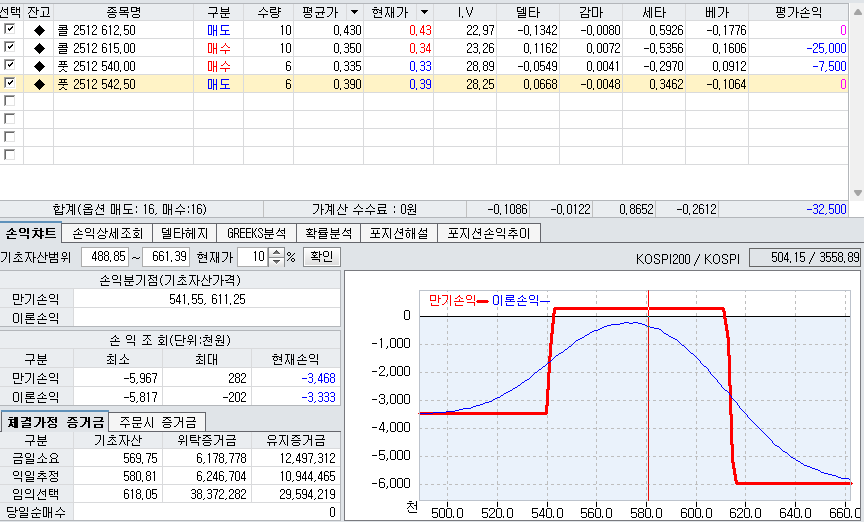
Task: Increase 현재가 percent with up spinner arrow
Action: (277, 253)
